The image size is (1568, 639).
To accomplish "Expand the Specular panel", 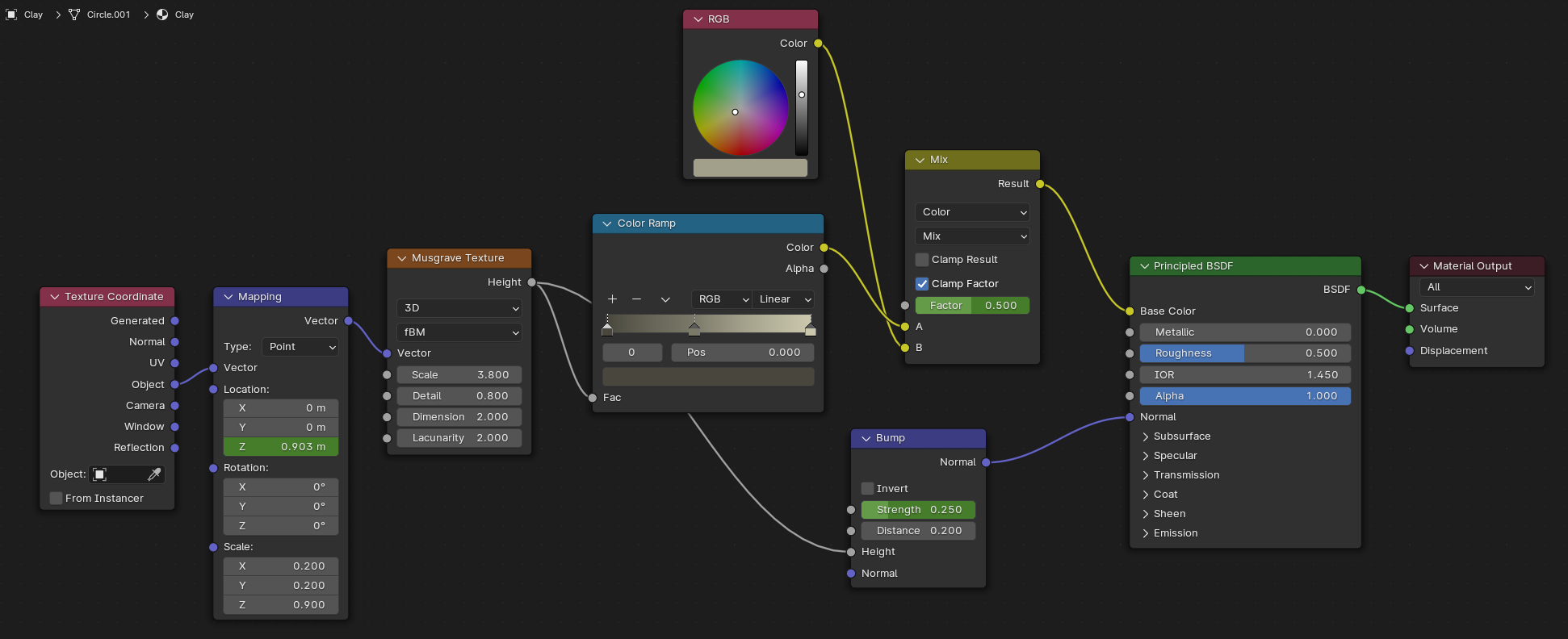I will 1146,456.
